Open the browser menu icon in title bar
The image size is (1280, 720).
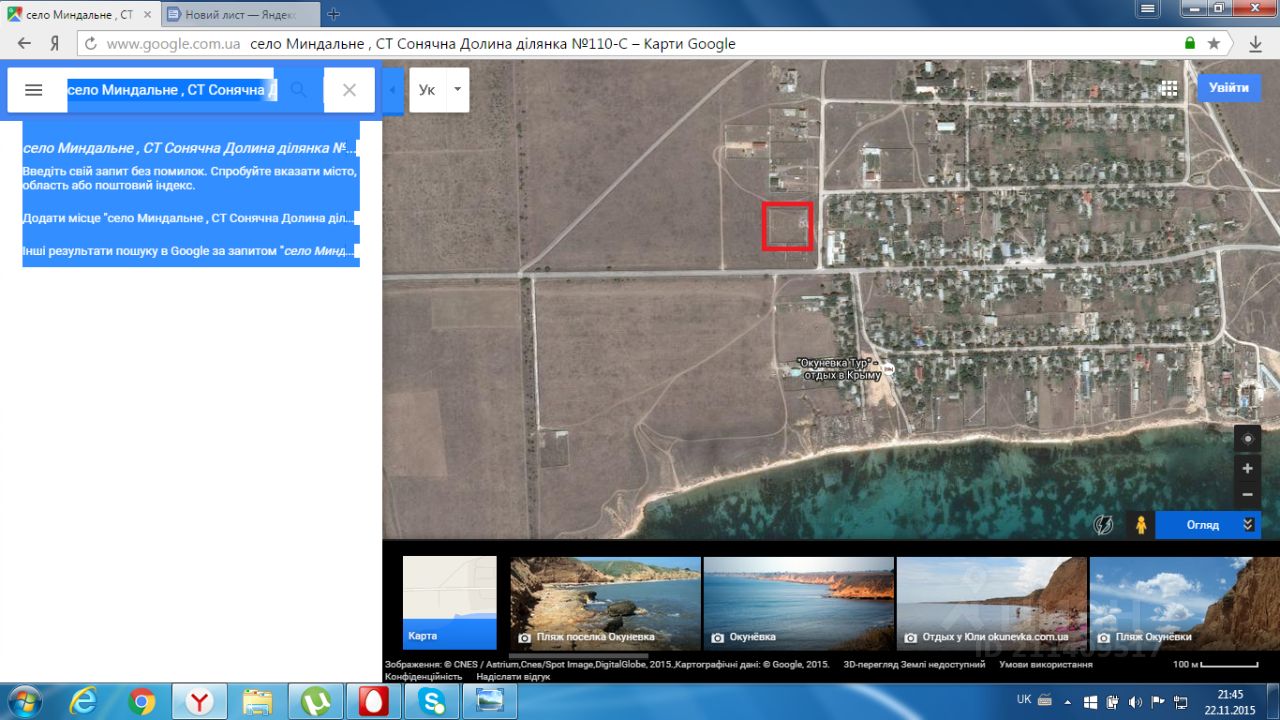(x=1150, y=8)
